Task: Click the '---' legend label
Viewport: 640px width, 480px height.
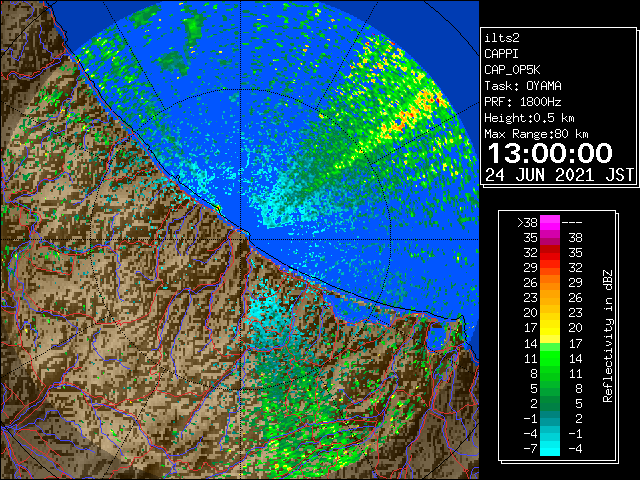Action: pyautogui.click(x=572, y=222)
